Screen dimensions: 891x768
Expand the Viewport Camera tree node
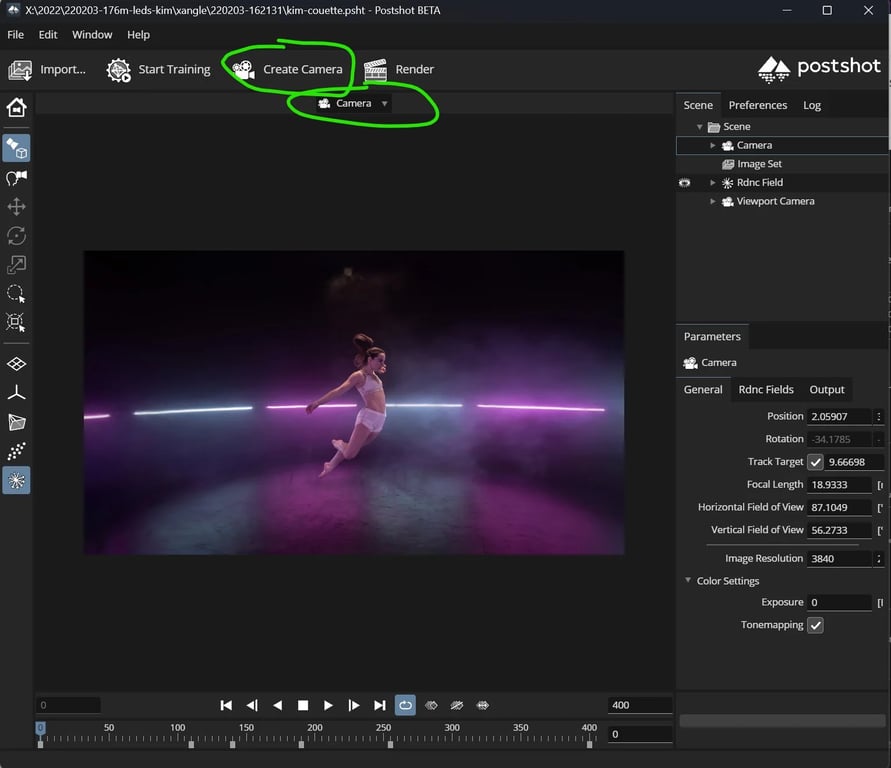[x=713, y=202]
